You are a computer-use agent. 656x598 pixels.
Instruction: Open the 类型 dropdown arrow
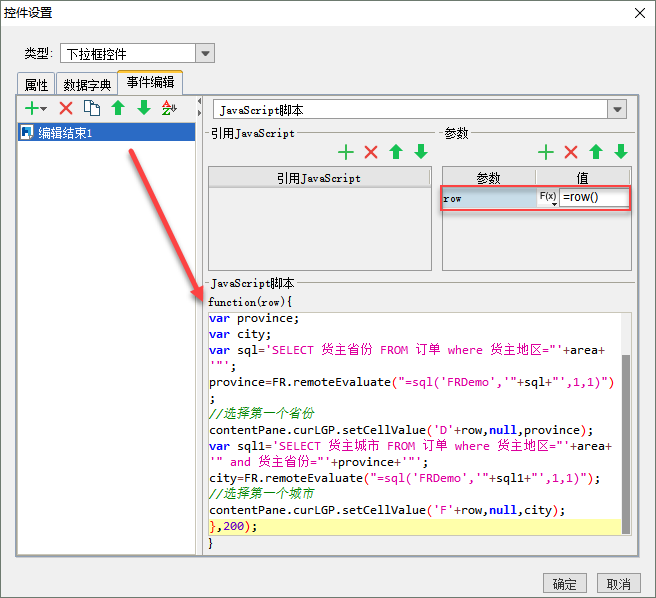[x=205, y=53]
